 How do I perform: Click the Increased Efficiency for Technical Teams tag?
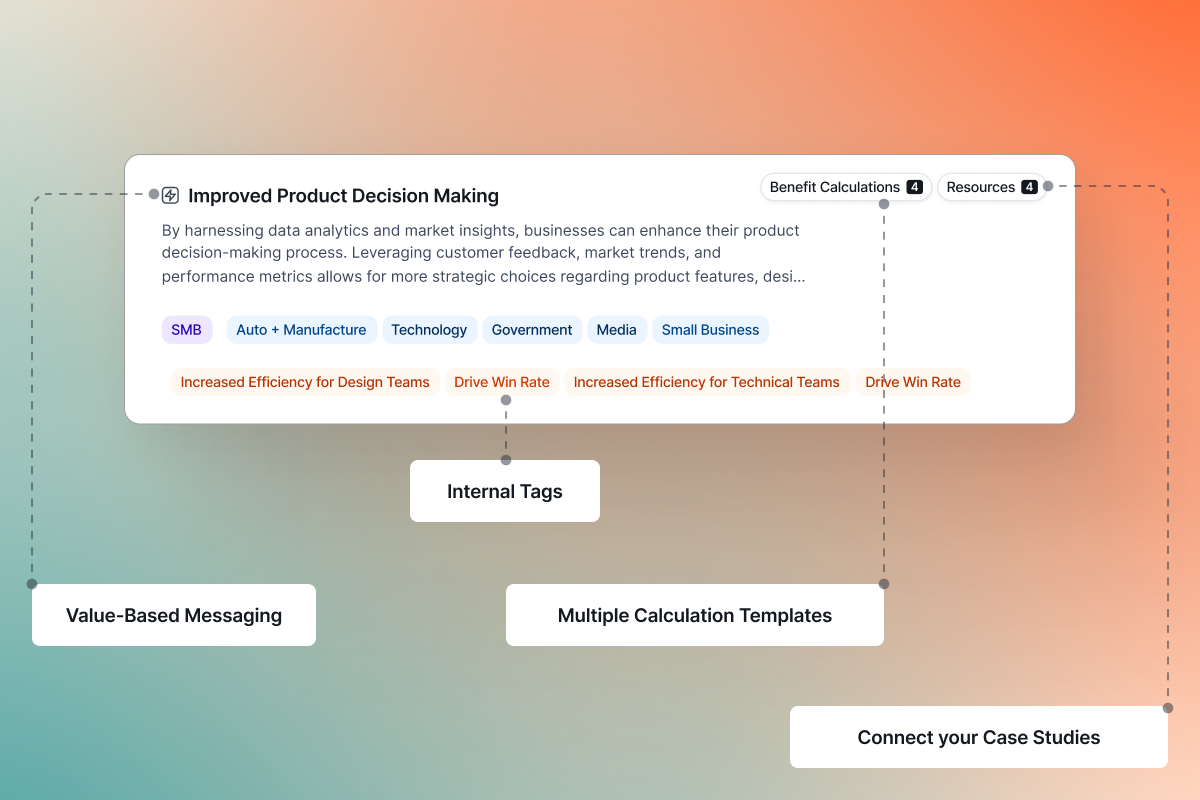[707, 382]
